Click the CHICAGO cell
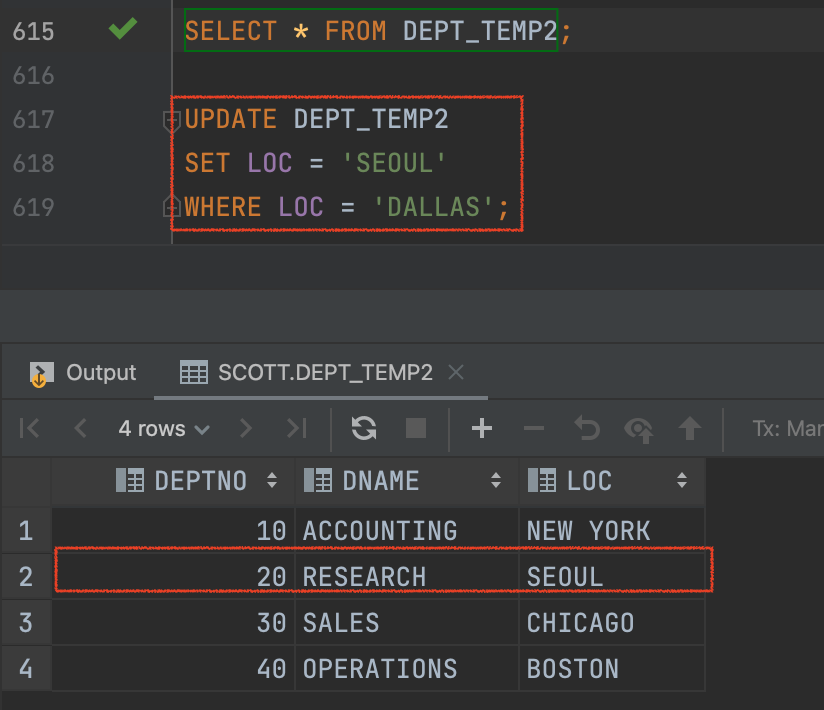This screenshot has height=710, width=824. pos(612,623)
